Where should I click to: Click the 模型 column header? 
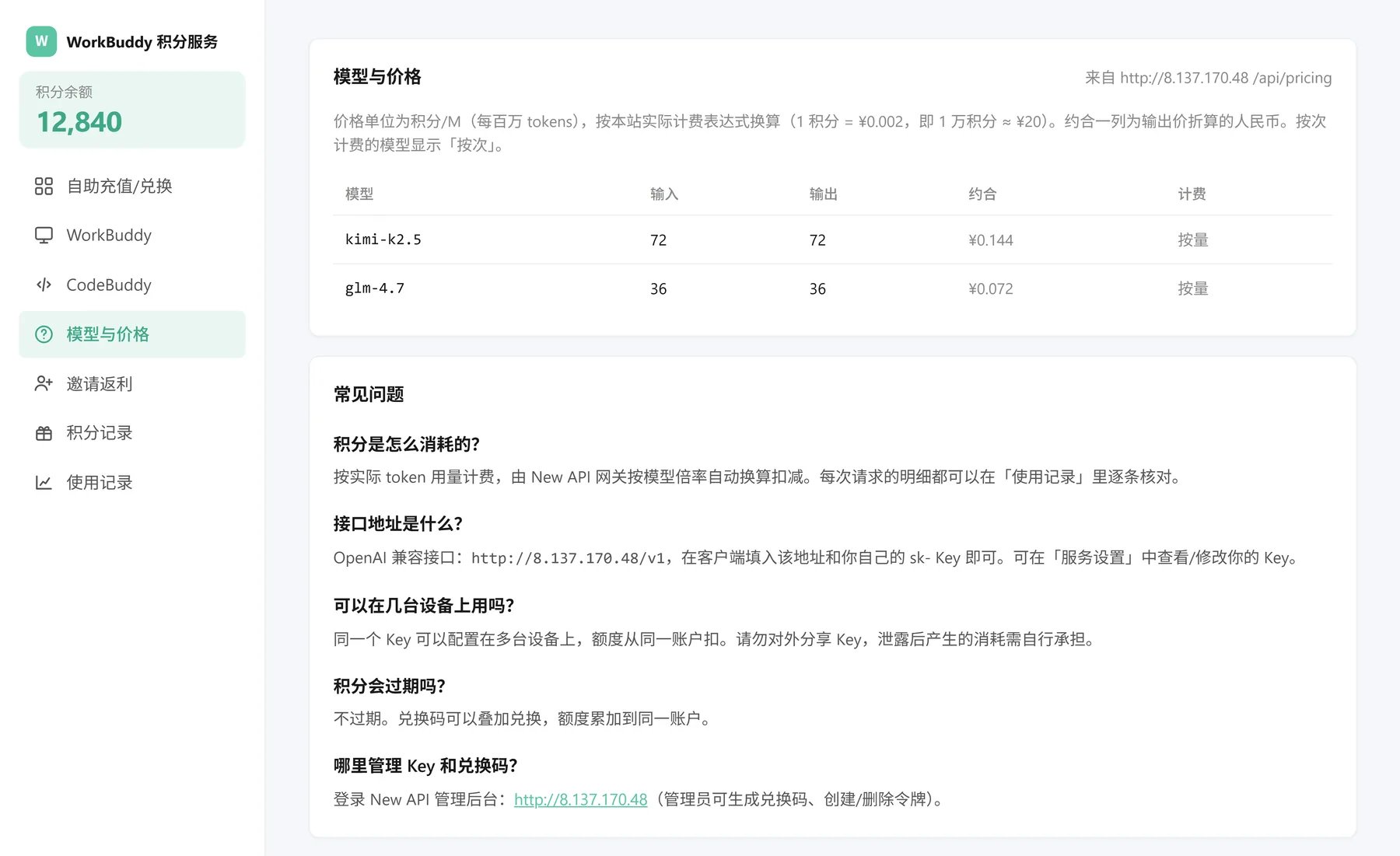(x=359, y=194)
